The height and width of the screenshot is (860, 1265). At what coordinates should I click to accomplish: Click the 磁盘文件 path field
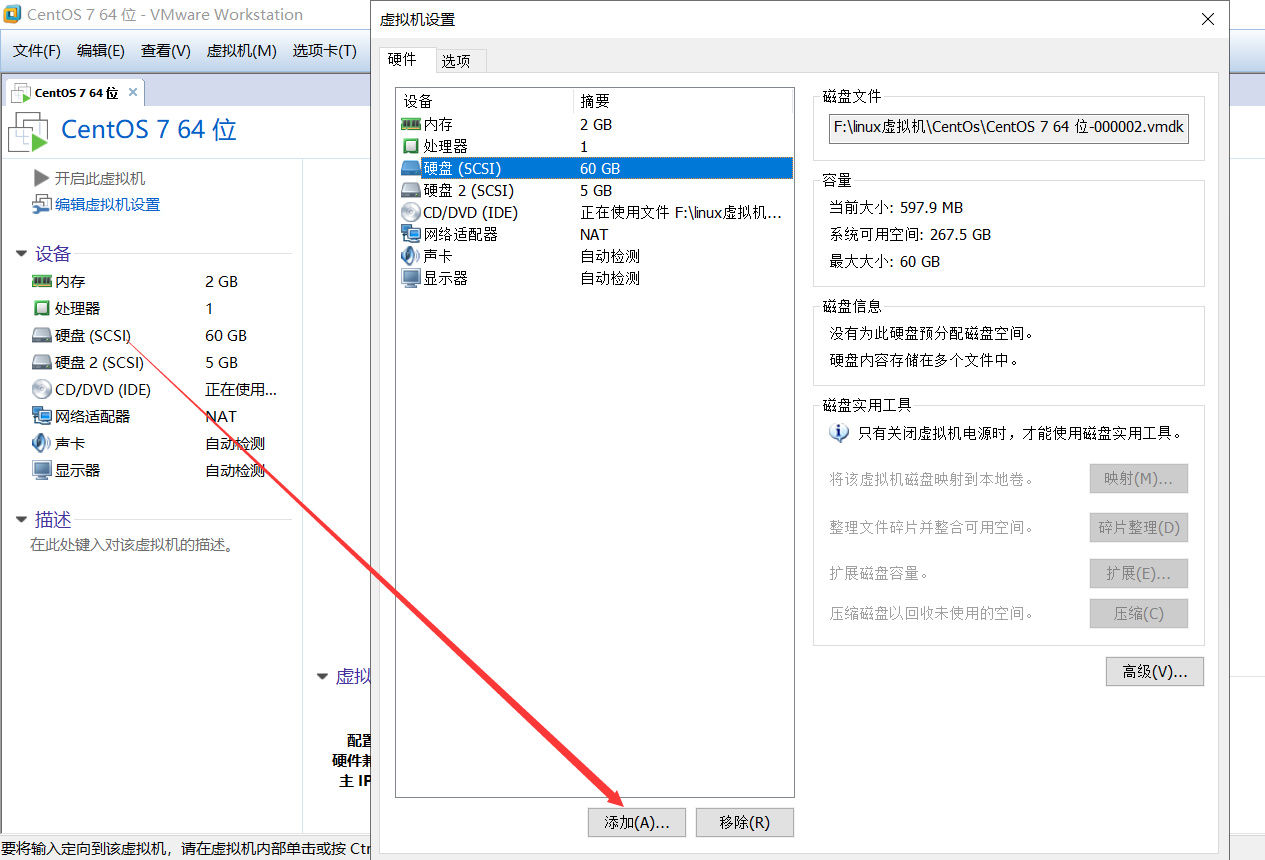[x=1009, y=128]
